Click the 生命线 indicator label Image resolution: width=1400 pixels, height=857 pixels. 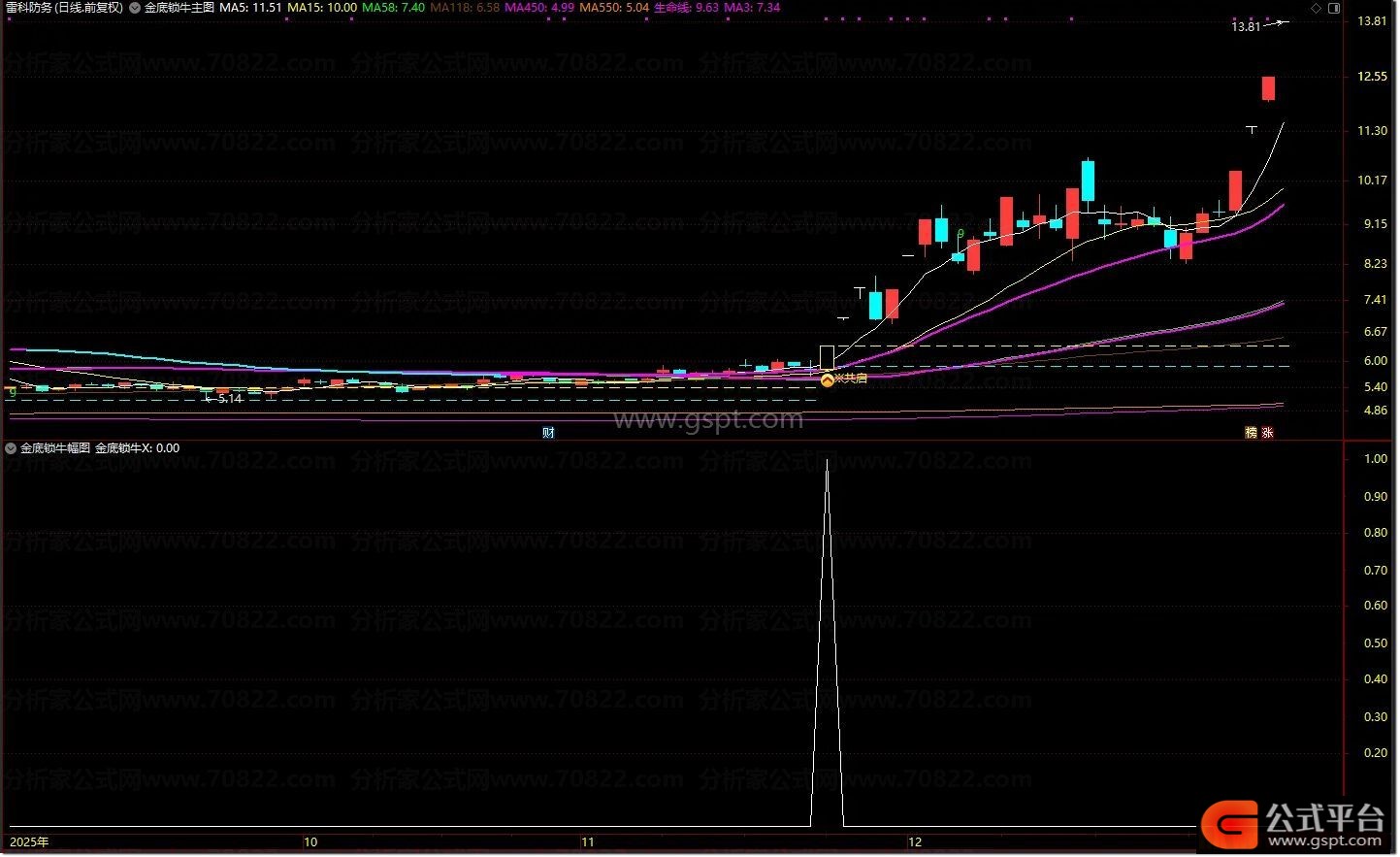click(x=686, y=8)
